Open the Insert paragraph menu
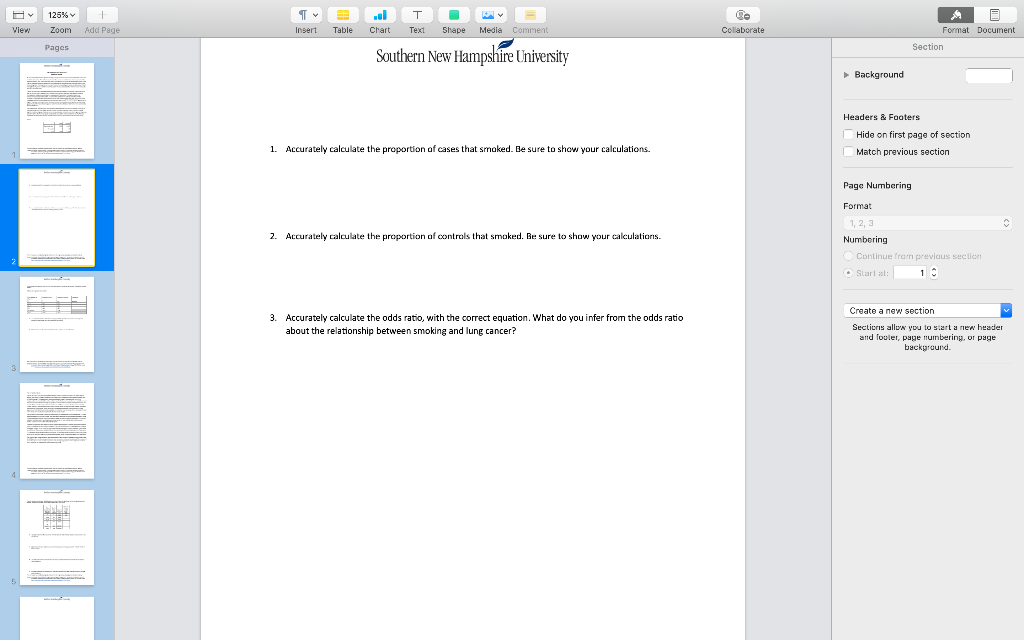Image resolution: width=1024 pixels, height=640 pixels. point(306,15)
